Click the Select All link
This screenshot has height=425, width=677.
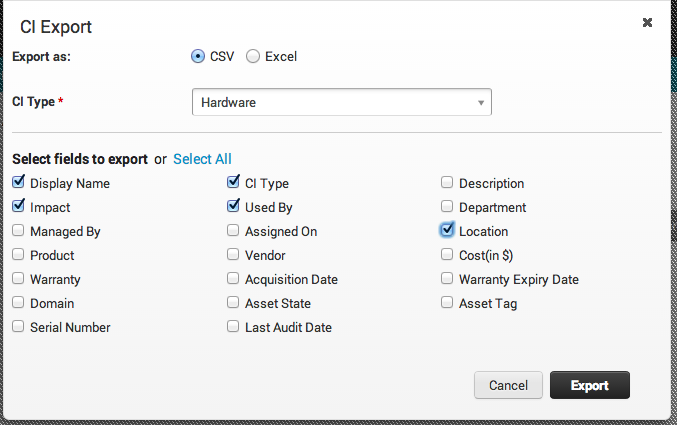coord(202,159)
